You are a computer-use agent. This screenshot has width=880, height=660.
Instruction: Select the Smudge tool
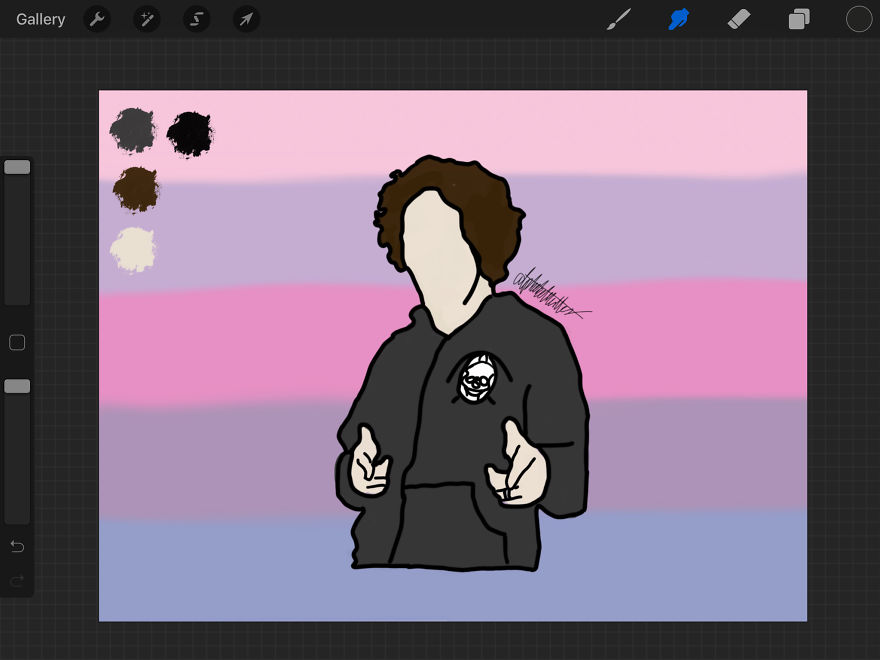point(678,18)
